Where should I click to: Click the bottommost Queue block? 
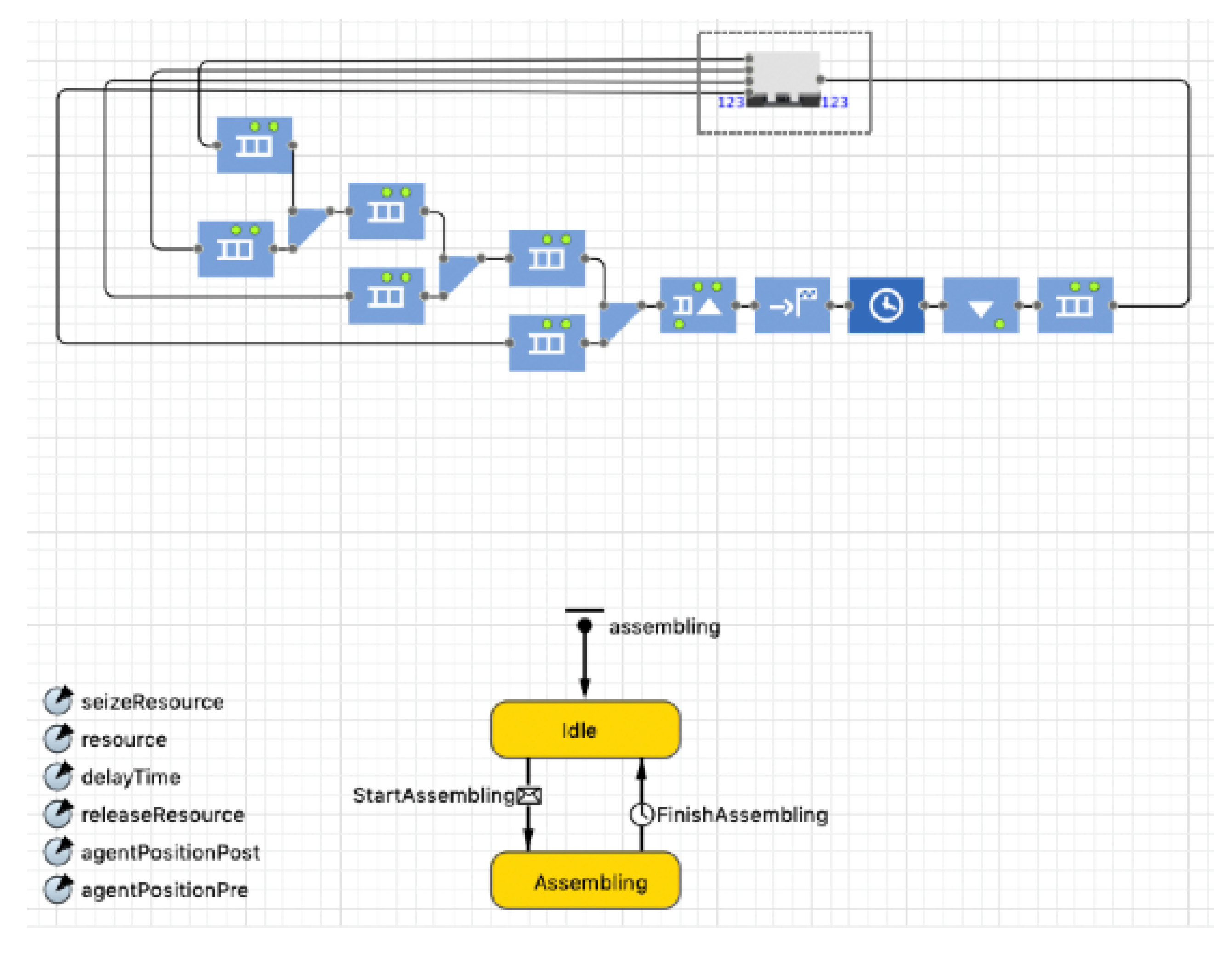click(547, 342)
